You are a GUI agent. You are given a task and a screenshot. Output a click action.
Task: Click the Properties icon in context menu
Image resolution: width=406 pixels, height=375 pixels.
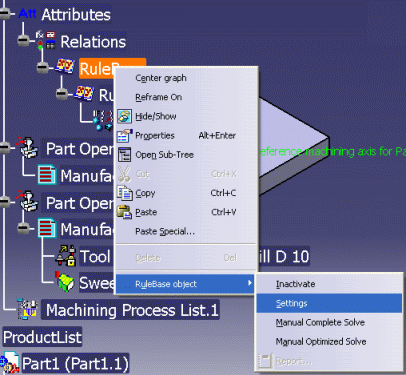point(124,136)
